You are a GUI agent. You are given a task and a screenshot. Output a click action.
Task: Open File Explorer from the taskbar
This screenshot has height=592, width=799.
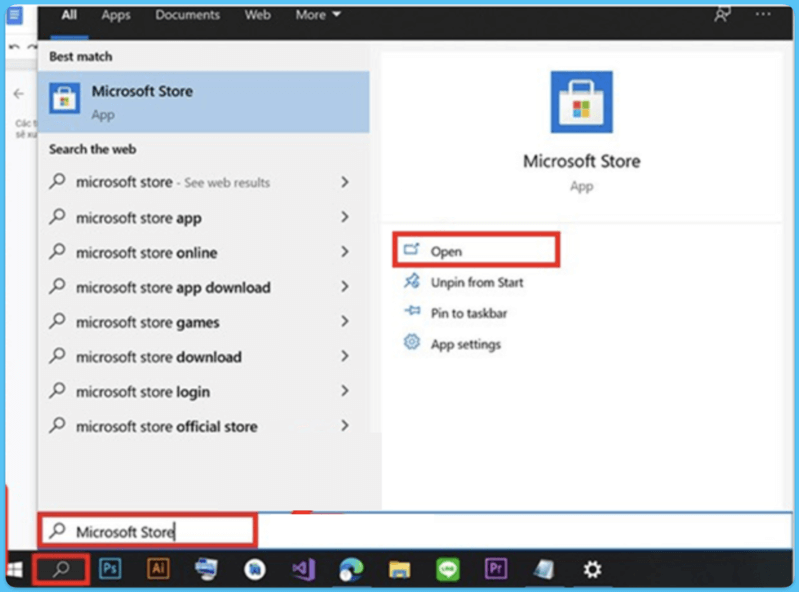[x=399, y=569]
